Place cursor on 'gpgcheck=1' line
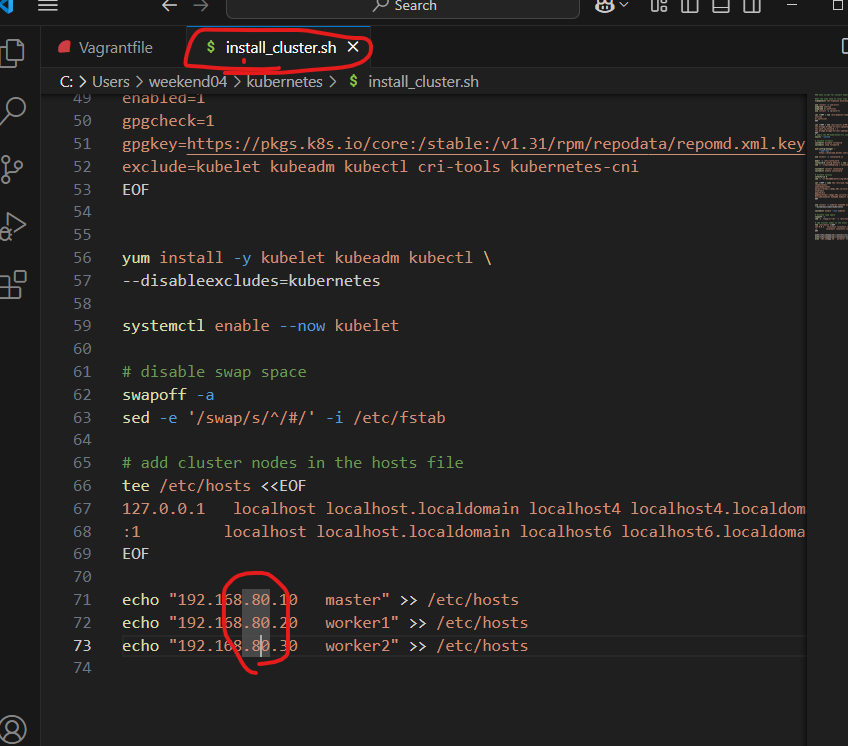The image size is (848, 746). coord(168,121)
